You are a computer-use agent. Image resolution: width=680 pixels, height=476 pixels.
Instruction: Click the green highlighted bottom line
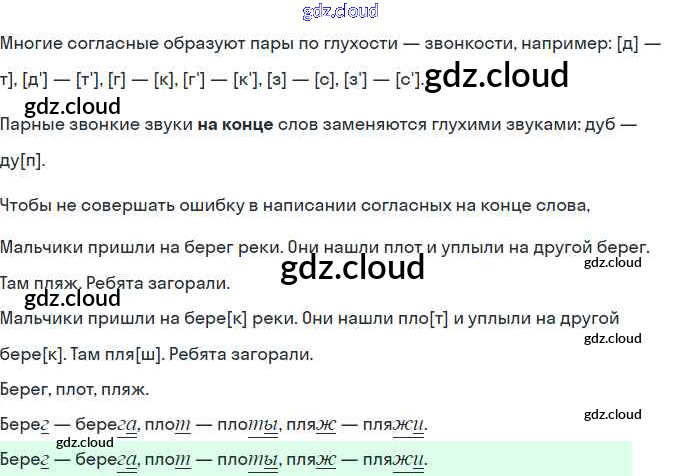pos(214,460)
